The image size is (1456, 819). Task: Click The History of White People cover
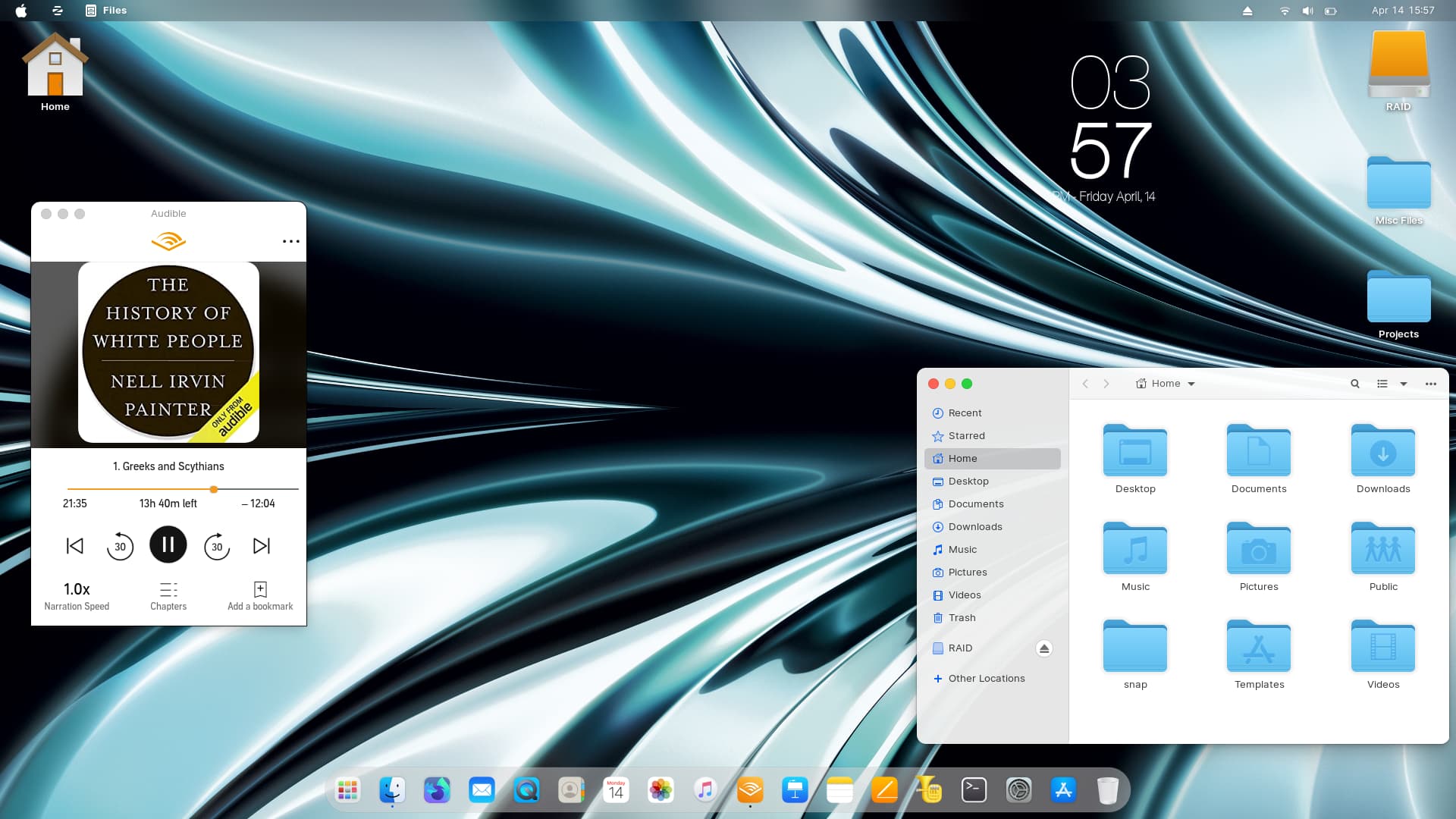coord(168,353)
